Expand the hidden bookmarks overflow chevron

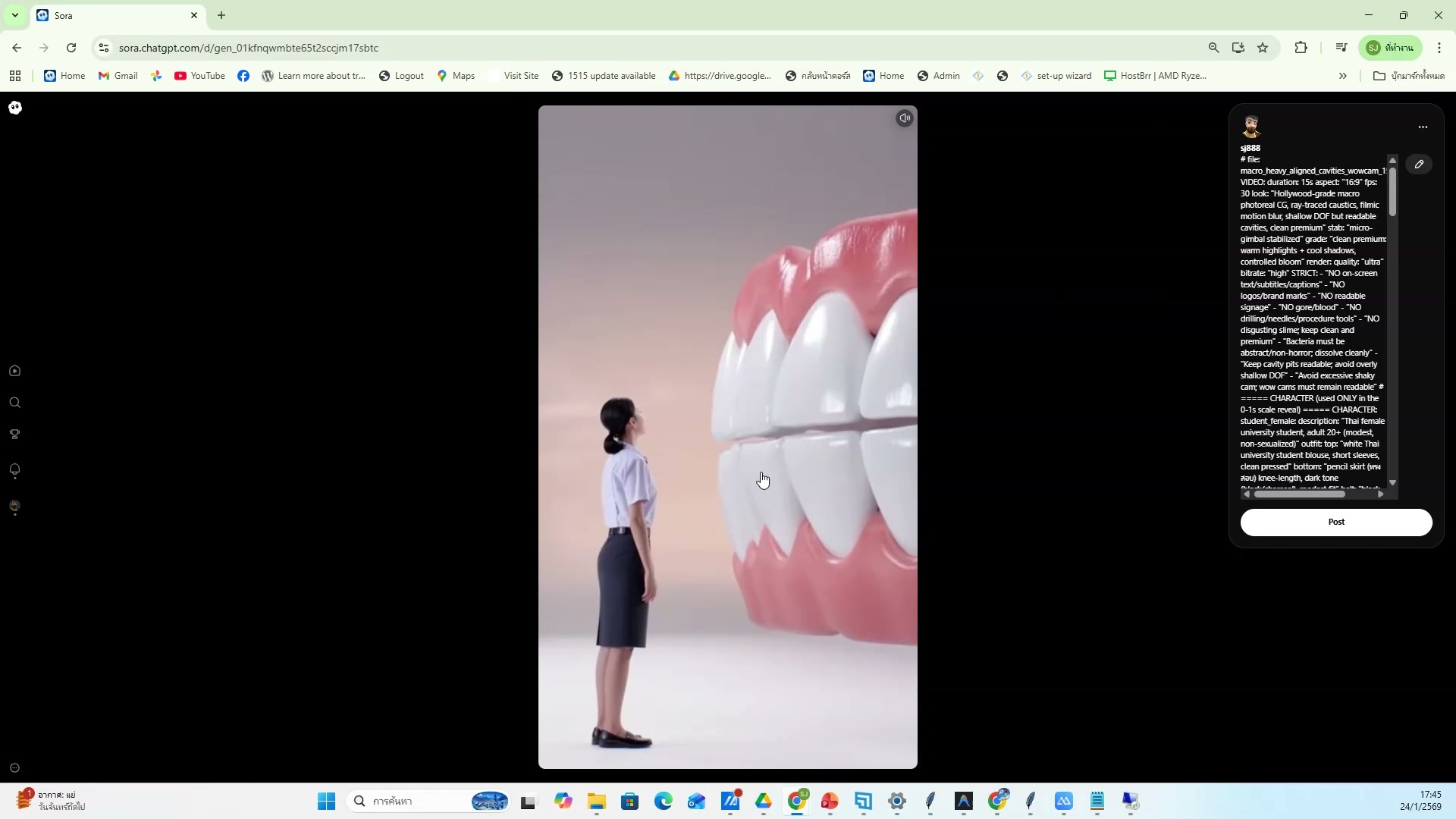1343,75
